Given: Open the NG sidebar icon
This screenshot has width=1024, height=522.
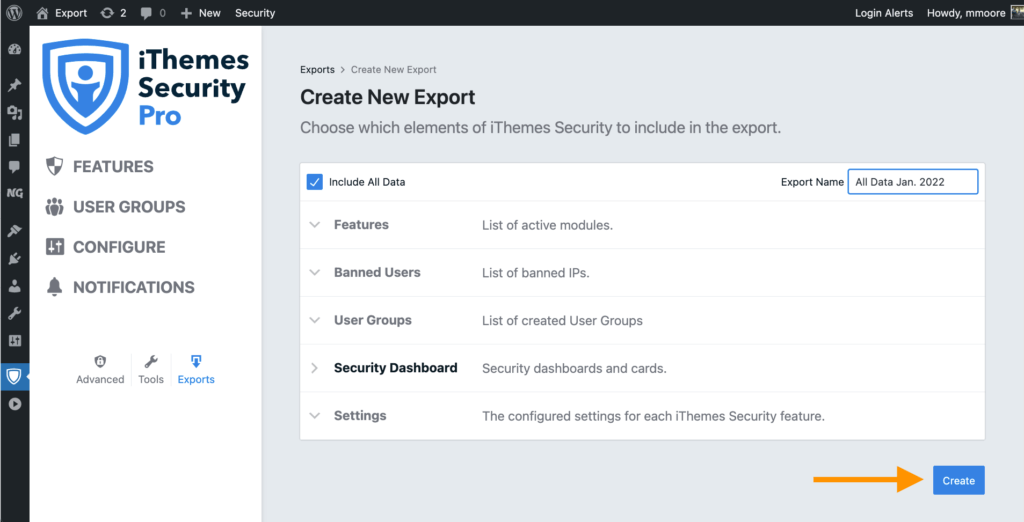Looking at the screenshot, I should click(14, 193).
